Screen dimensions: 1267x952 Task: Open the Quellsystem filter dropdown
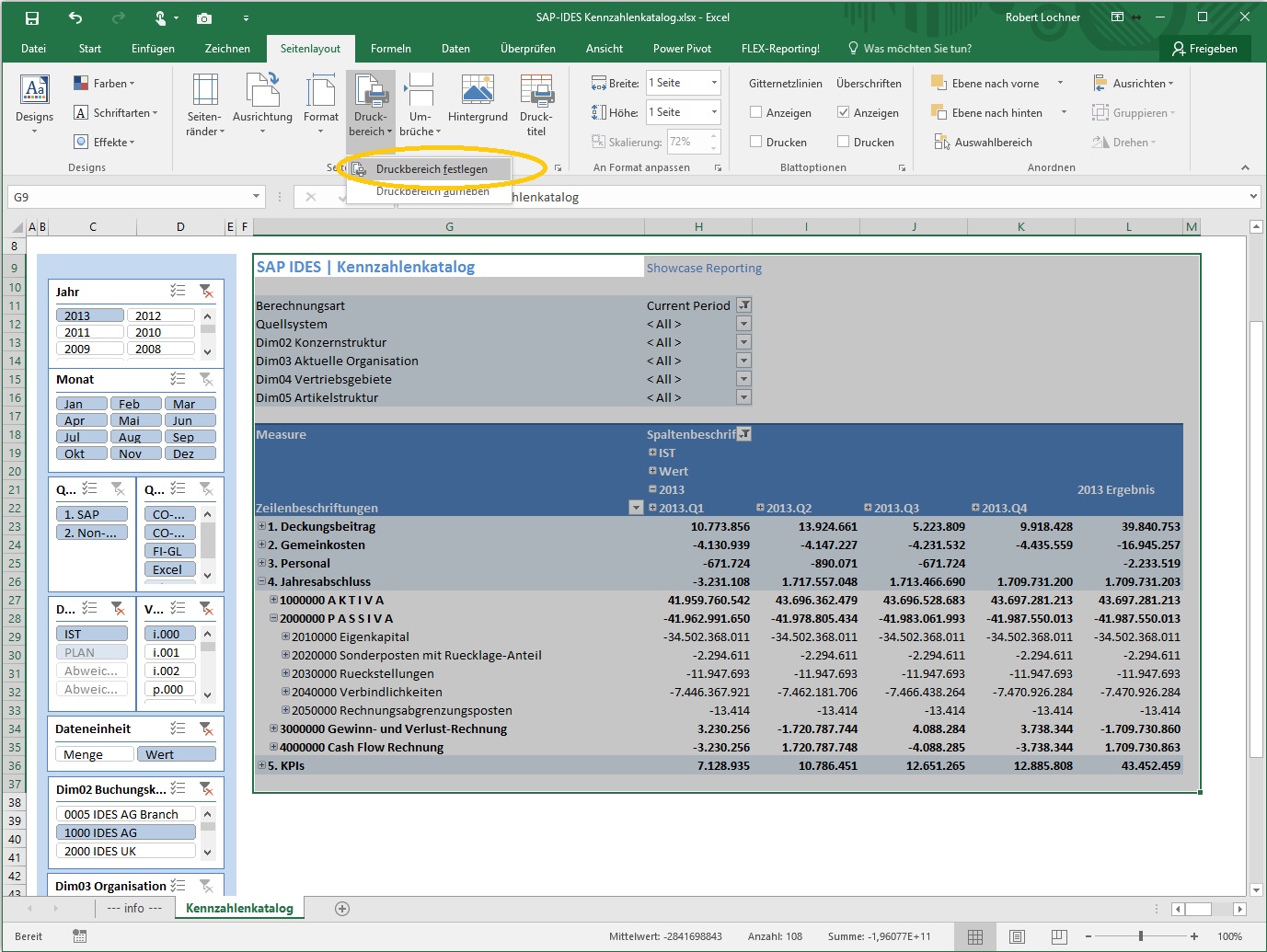coord(743,323)
